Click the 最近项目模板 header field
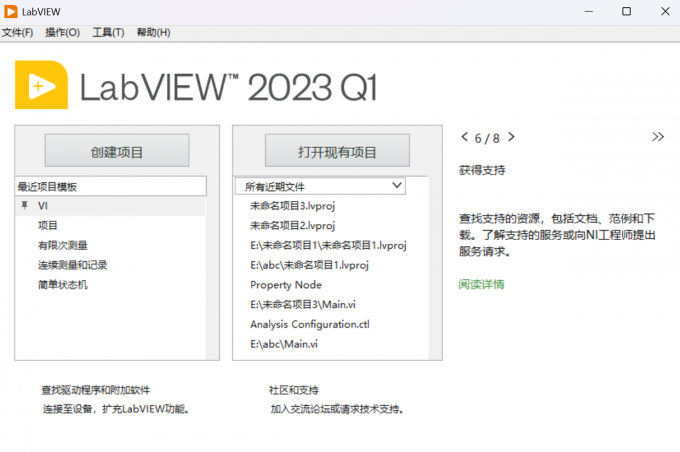Screen dimensions: 680x452 [111, 187]
